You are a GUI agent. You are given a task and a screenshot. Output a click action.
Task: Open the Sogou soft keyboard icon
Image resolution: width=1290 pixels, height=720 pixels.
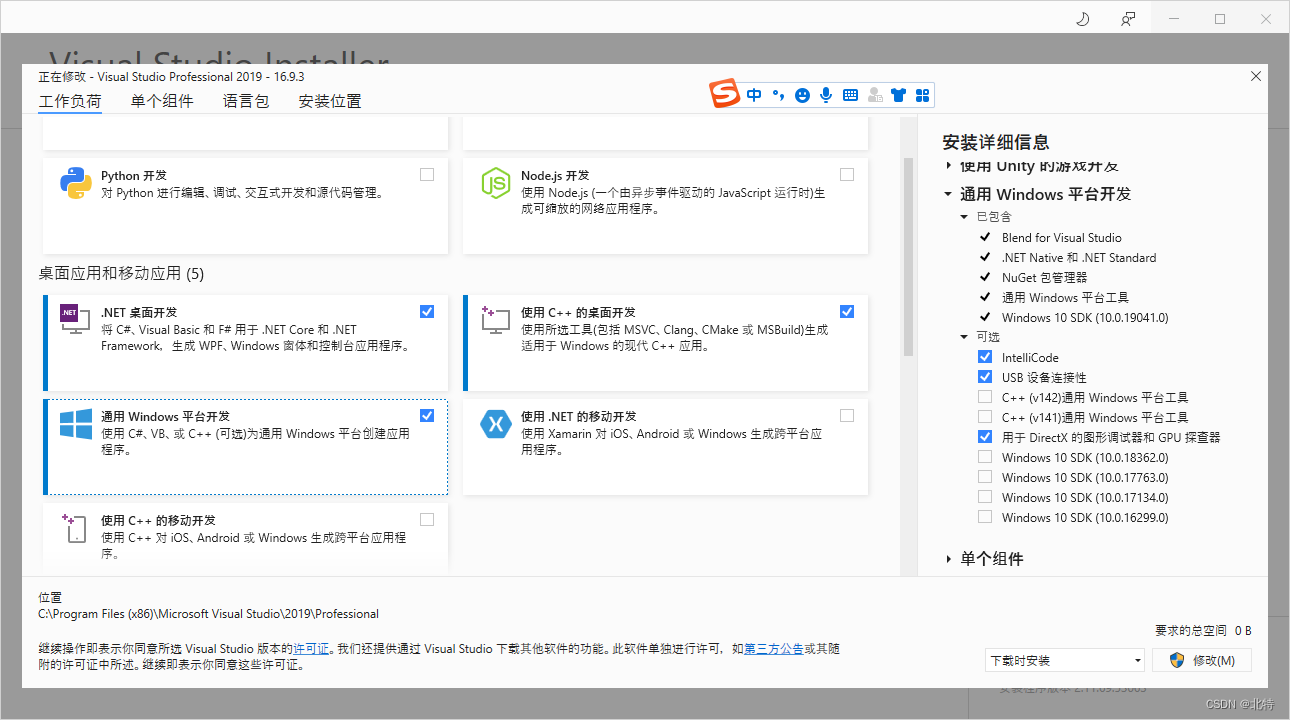850,95
